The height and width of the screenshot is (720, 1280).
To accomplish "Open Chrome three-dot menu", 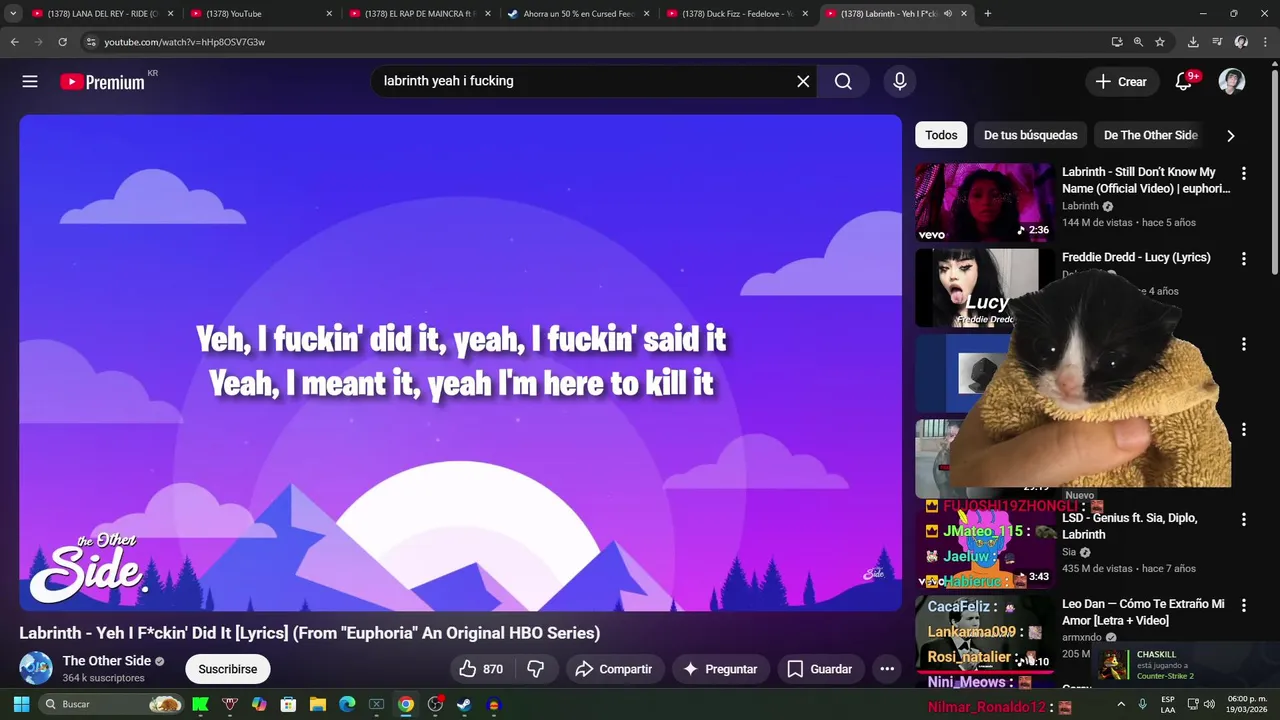I will (1265, 42).
